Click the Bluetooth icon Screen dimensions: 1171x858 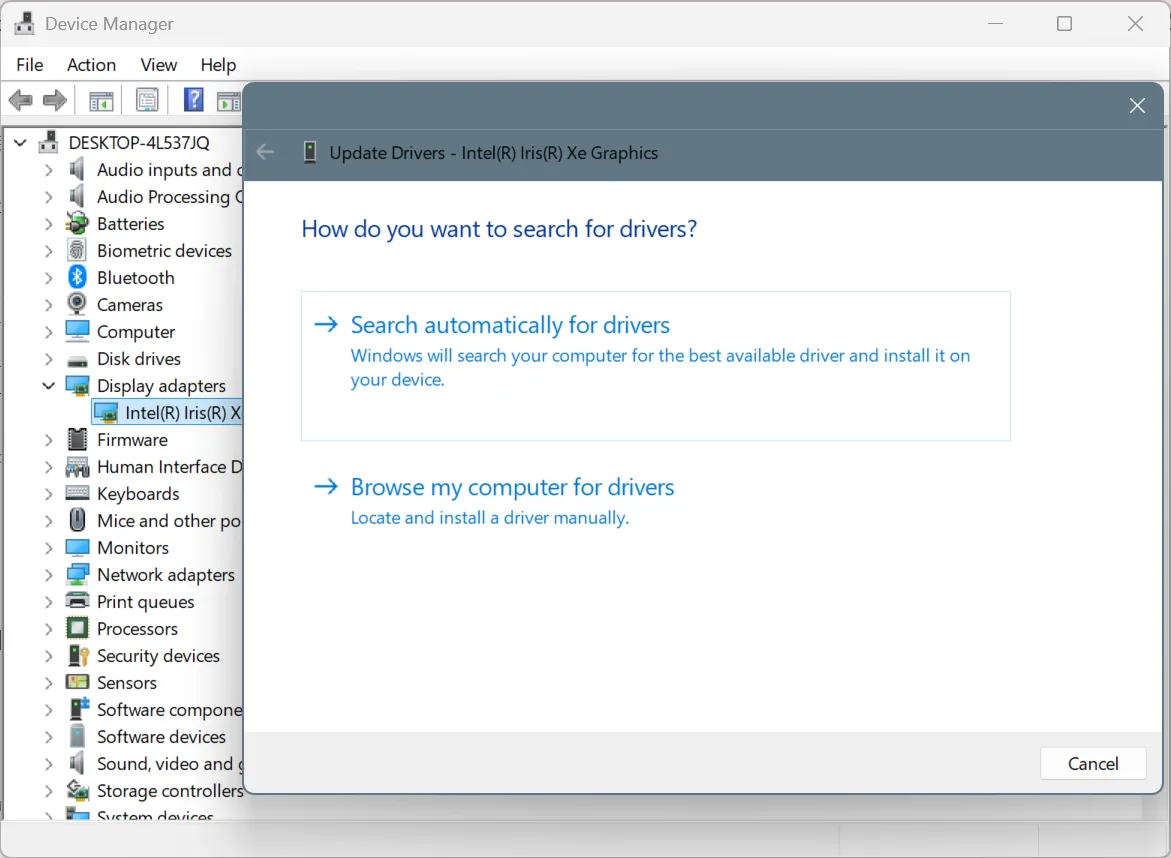(77, 277)
